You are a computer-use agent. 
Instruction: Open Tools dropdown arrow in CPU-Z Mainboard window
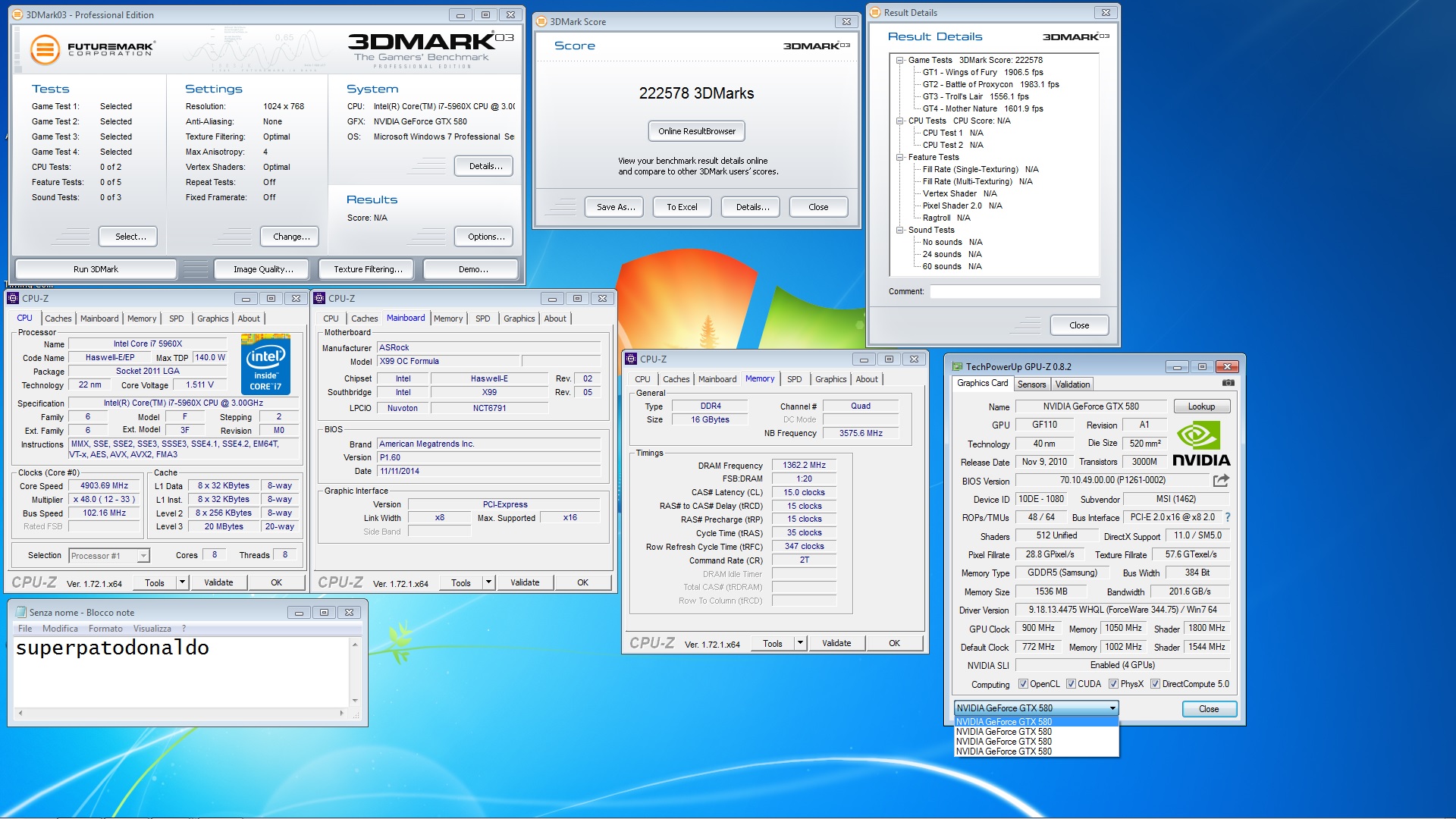(488, 582)
